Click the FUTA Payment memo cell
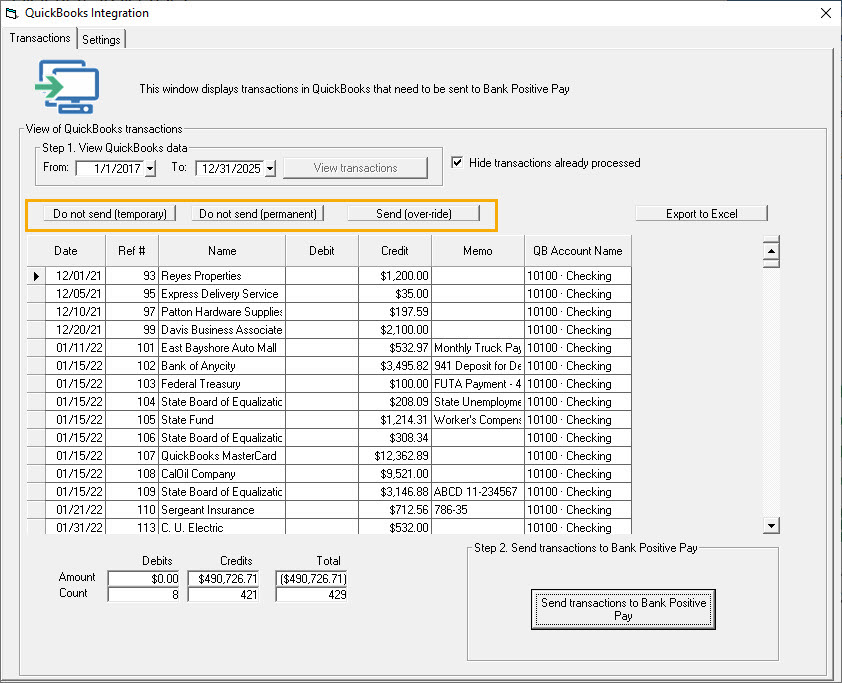 pyautogui.click(x=477, y=384)
